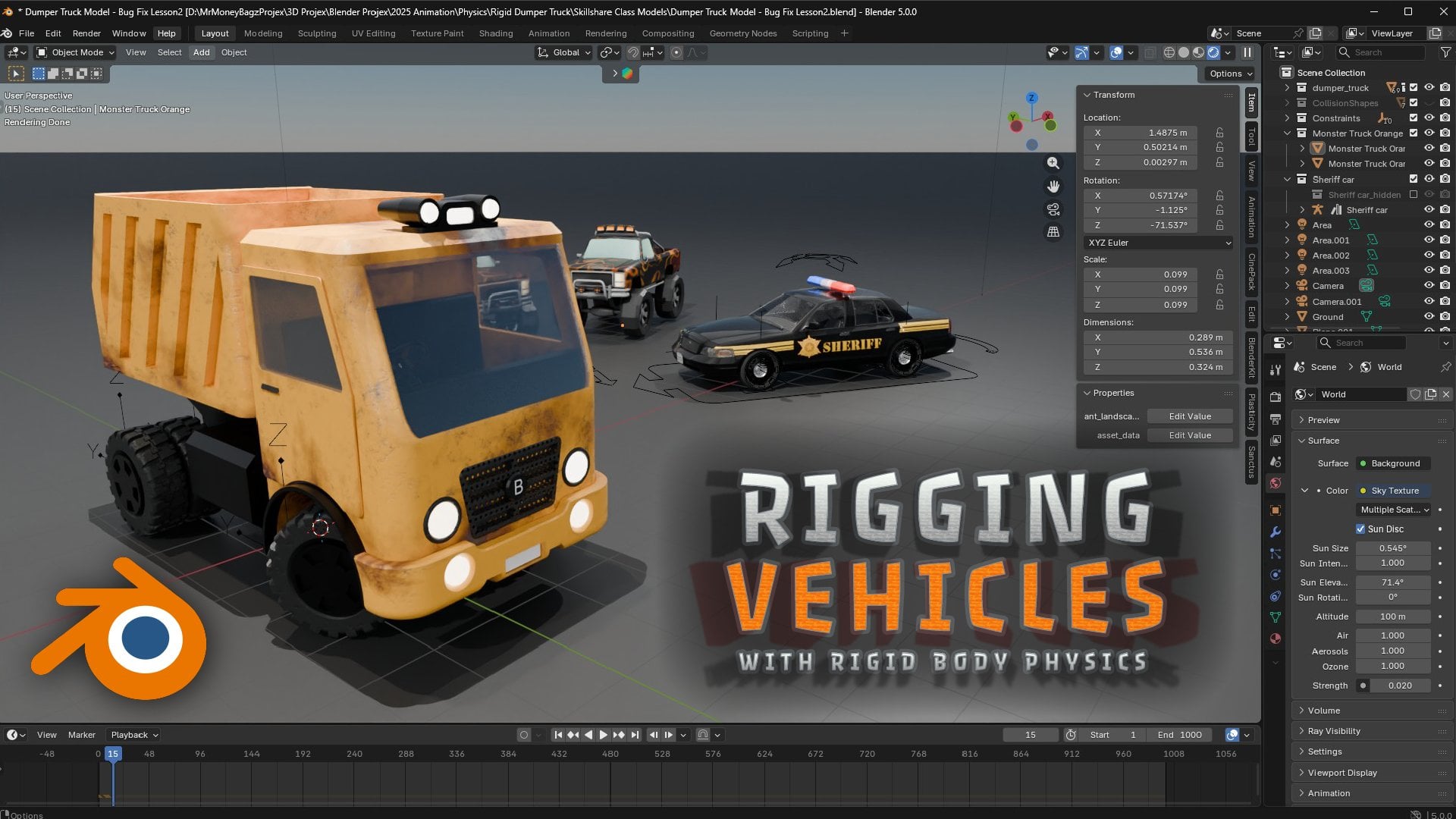Click the End frame 1000 field
The height and width of the screenshot is (819, 1456).
(x=1180, y=735)
